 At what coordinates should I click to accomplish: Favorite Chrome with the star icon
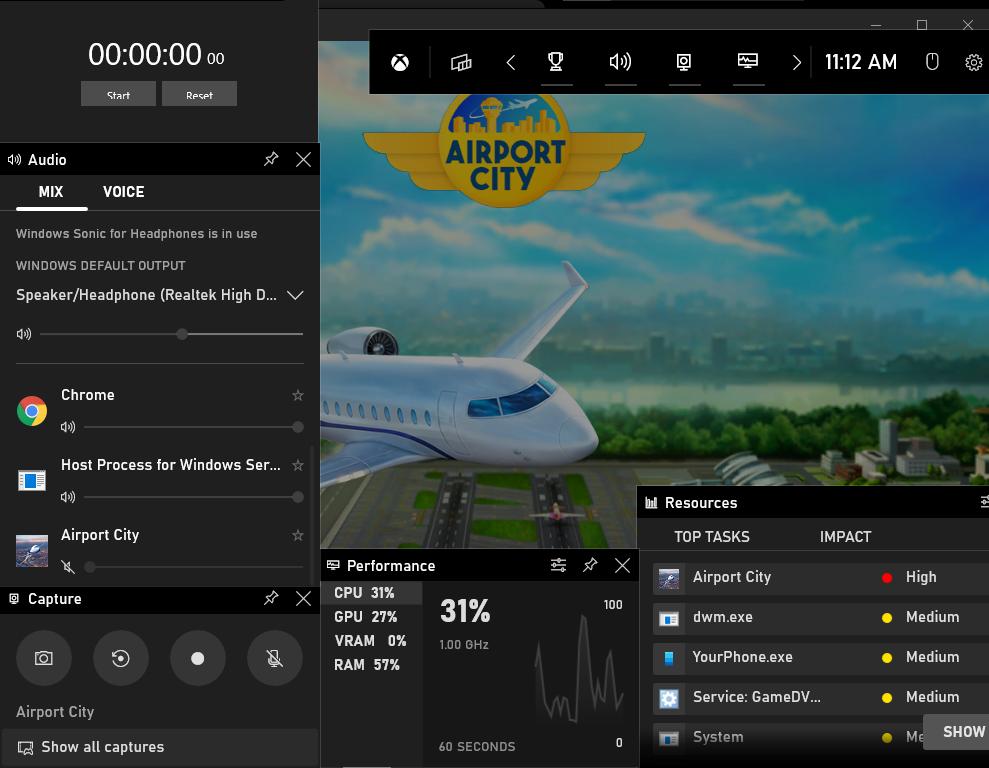point(298,395)
